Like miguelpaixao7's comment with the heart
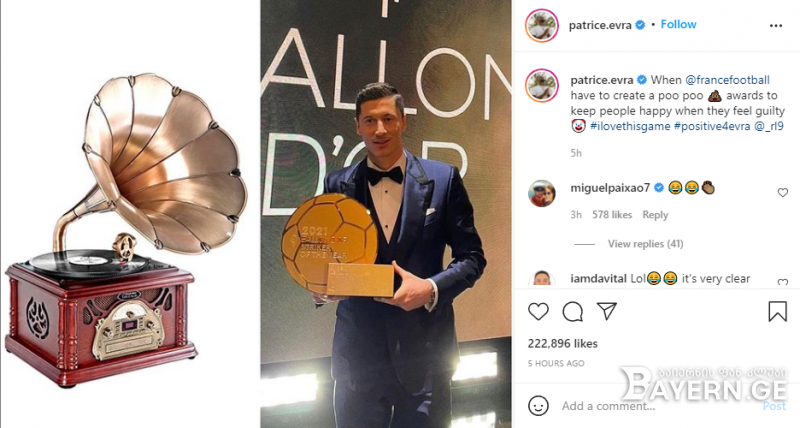The width and height of the screenshot is (800, 428). pyautogui.click(x=783, y=192)
